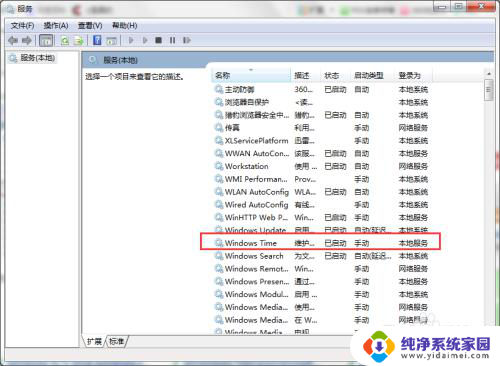Click the Restart Service toolbar icon

tap(187, 40)
